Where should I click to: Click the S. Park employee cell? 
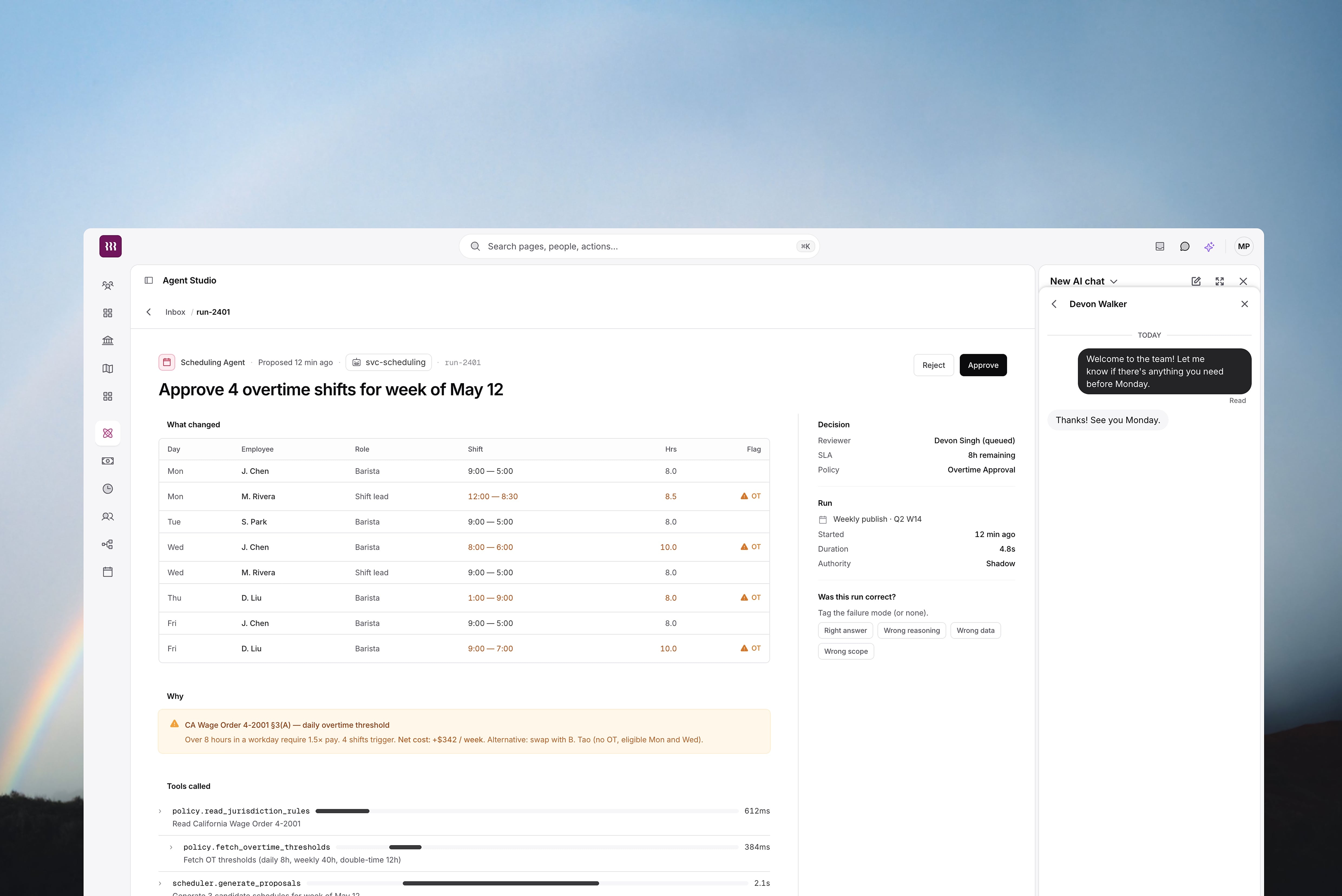[254, 522]
